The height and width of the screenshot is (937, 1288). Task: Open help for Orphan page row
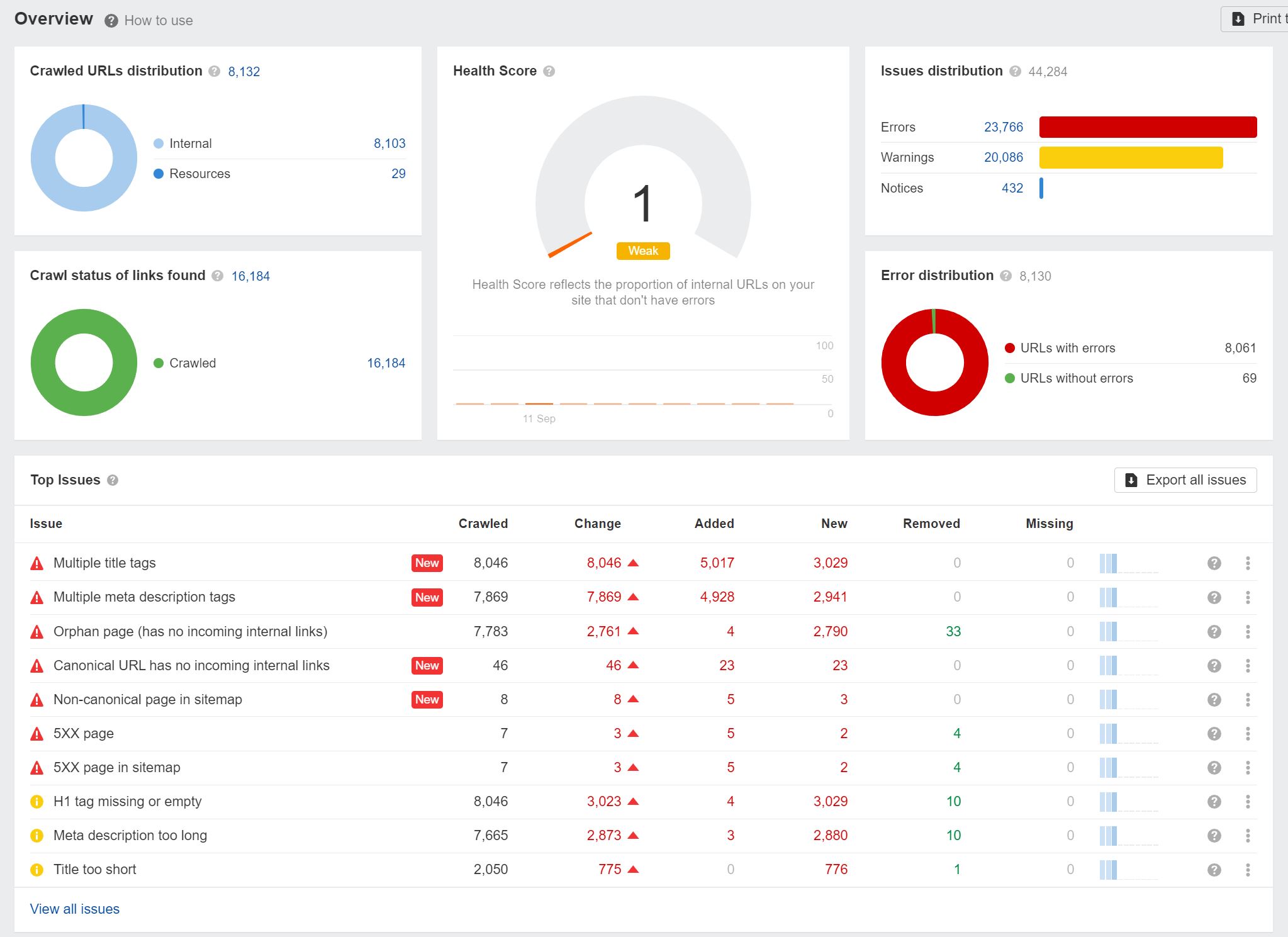pos(1214,632)
